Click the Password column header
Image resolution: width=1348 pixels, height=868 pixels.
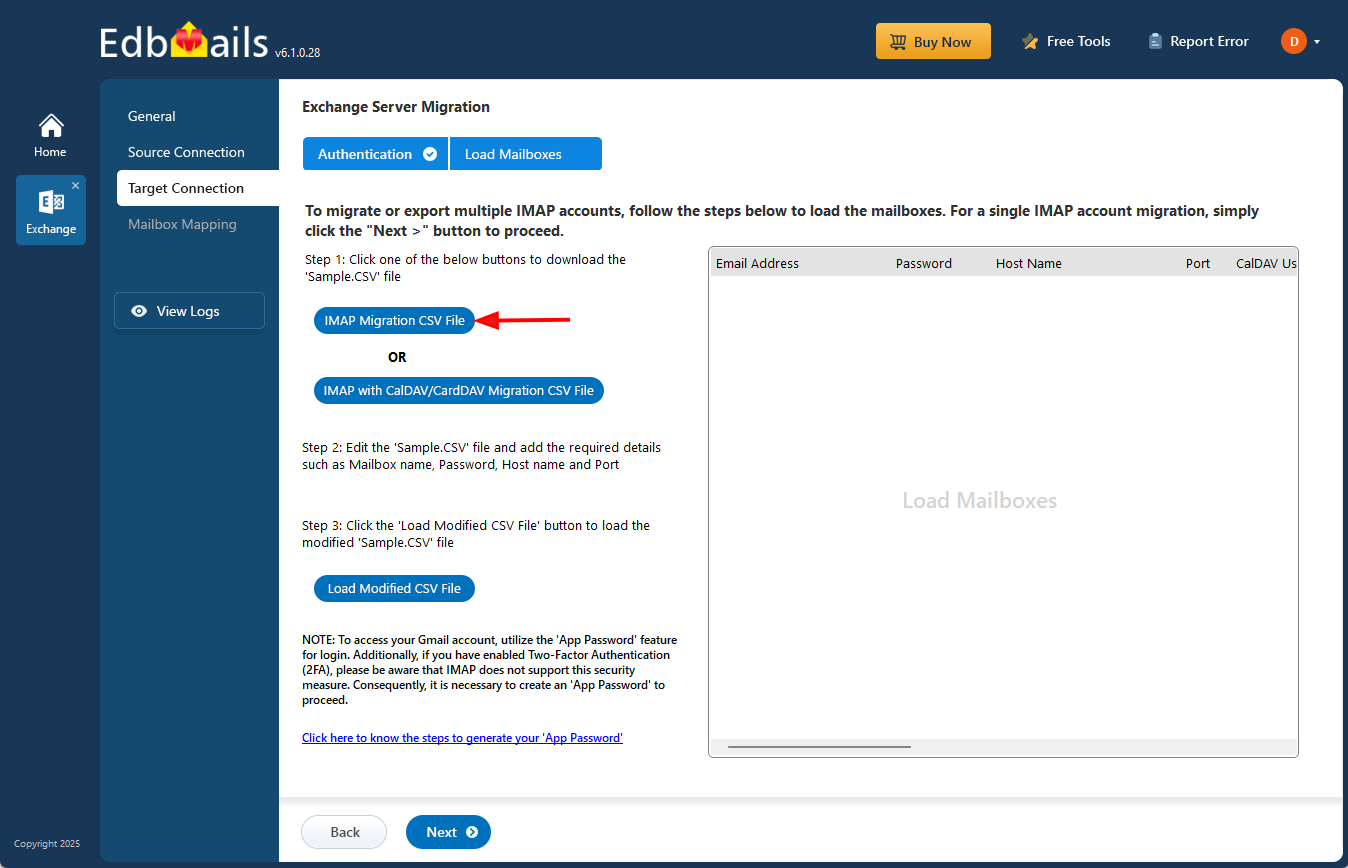pos(924,263)
